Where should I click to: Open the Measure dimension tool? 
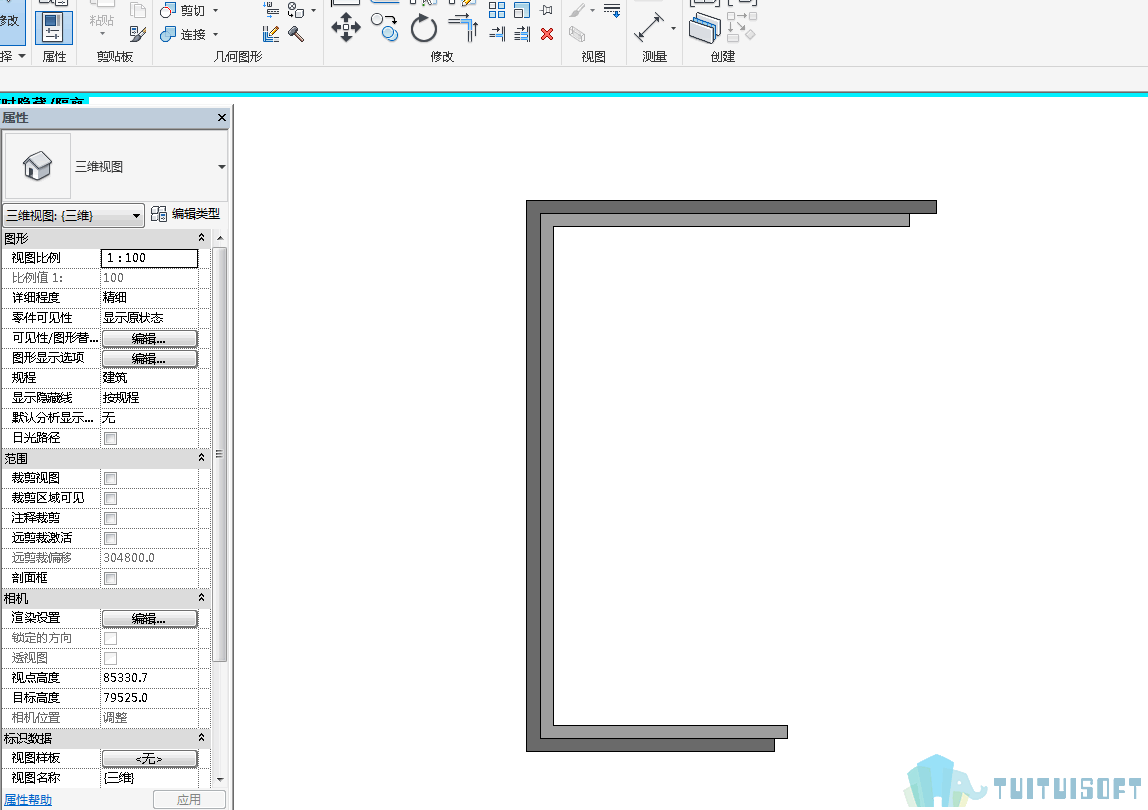coord(649,28)
